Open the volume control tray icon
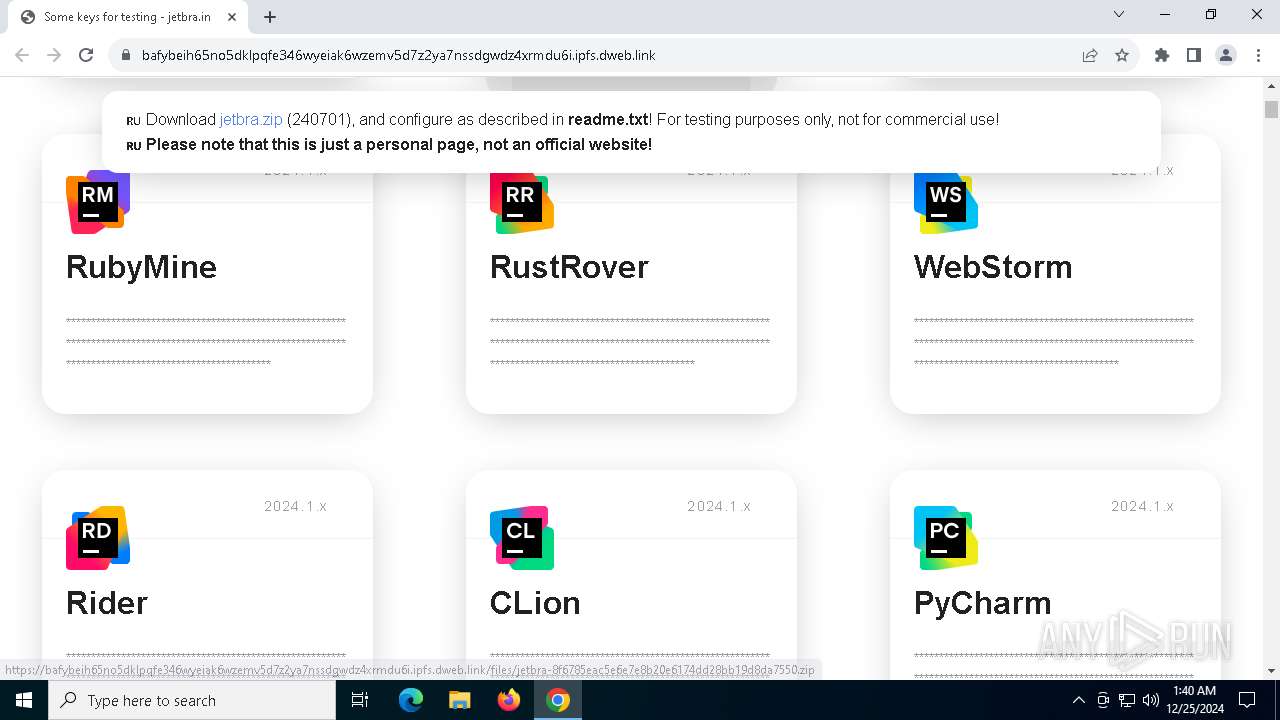The image size is (1280, 720). point(1150,700)
